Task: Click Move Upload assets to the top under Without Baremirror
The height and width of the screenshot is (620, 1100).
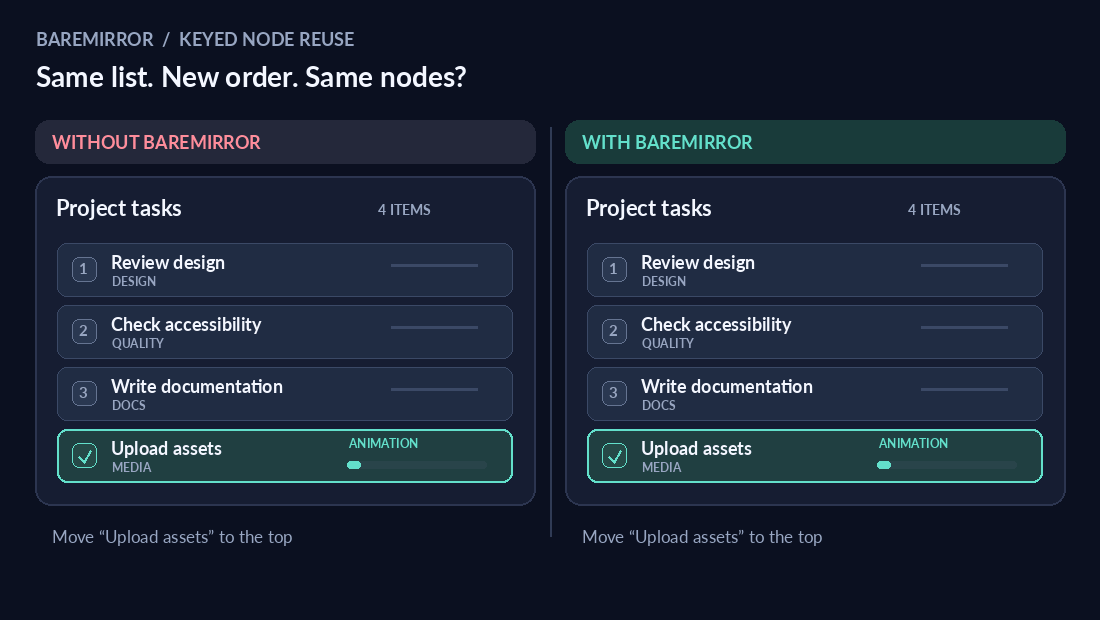Action: point(172,537)
